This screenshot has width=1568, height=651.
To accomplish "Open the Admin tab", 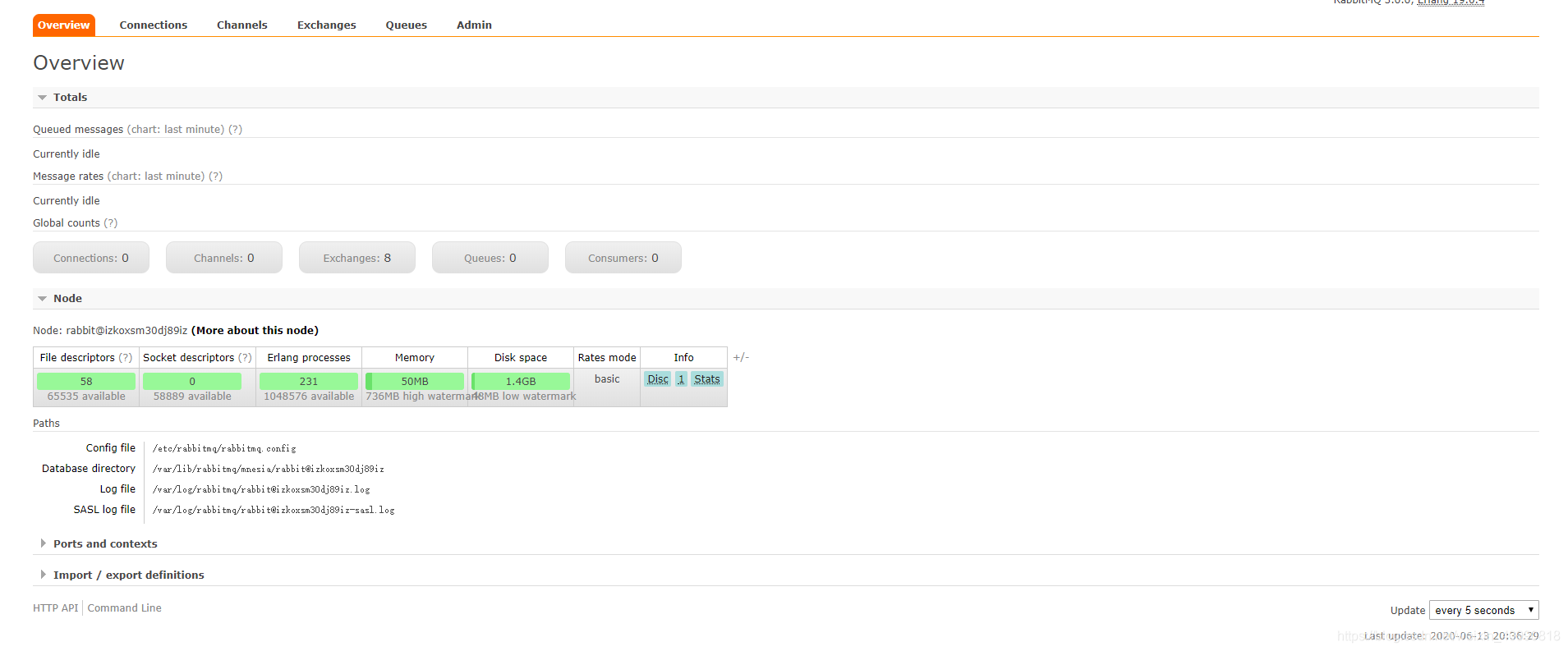I will click(x=475, y=25).
